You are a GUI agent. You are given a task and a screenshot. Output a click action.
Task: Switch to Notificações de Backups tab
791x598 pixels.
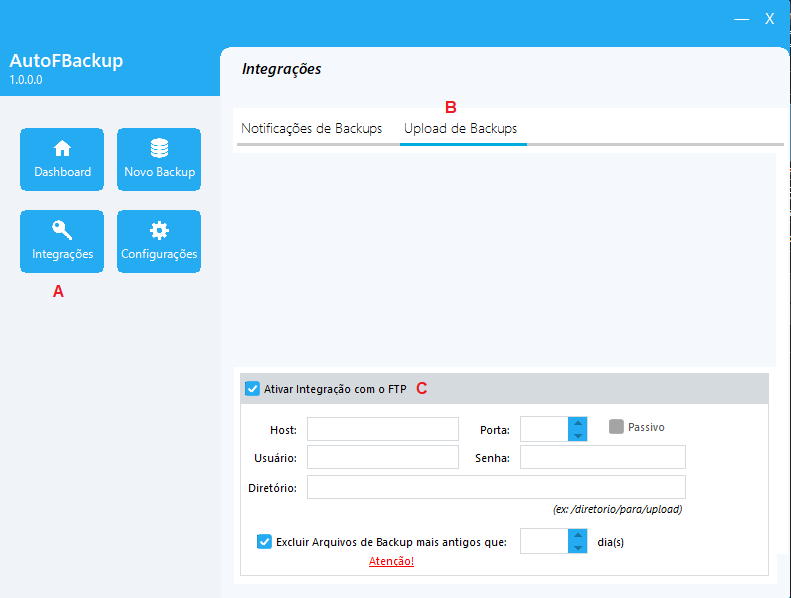(x=312, y=129)
